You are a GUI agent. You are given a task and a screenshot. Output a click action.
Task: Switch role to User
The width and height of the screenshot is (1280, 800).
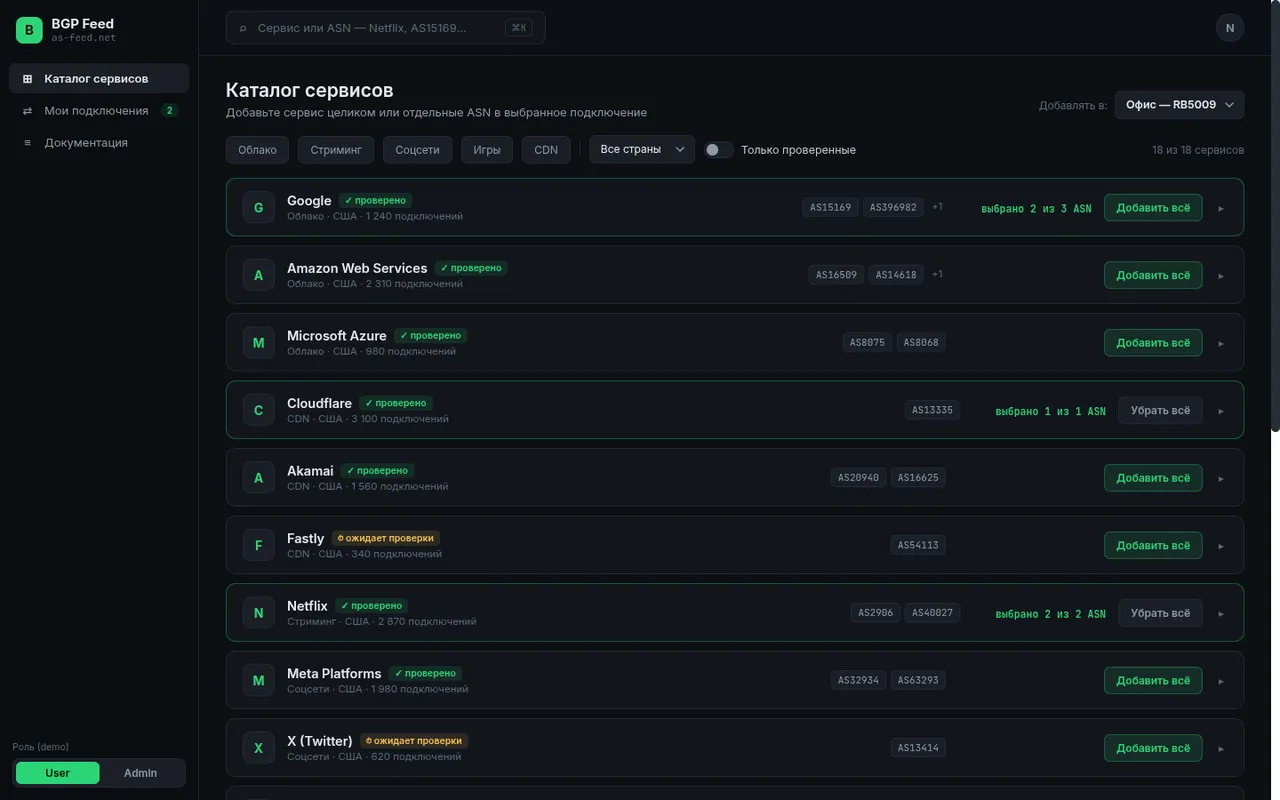point(58,773)
